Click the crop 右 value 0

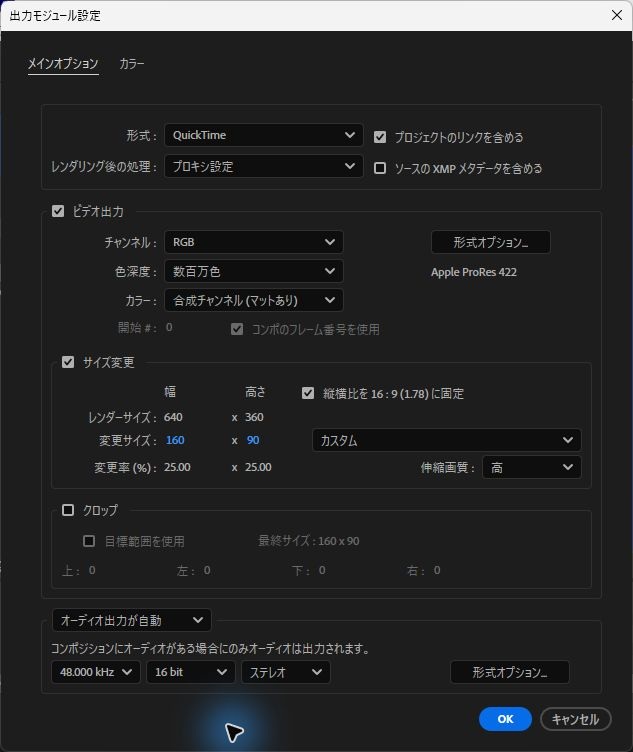(x=437, y=570)
